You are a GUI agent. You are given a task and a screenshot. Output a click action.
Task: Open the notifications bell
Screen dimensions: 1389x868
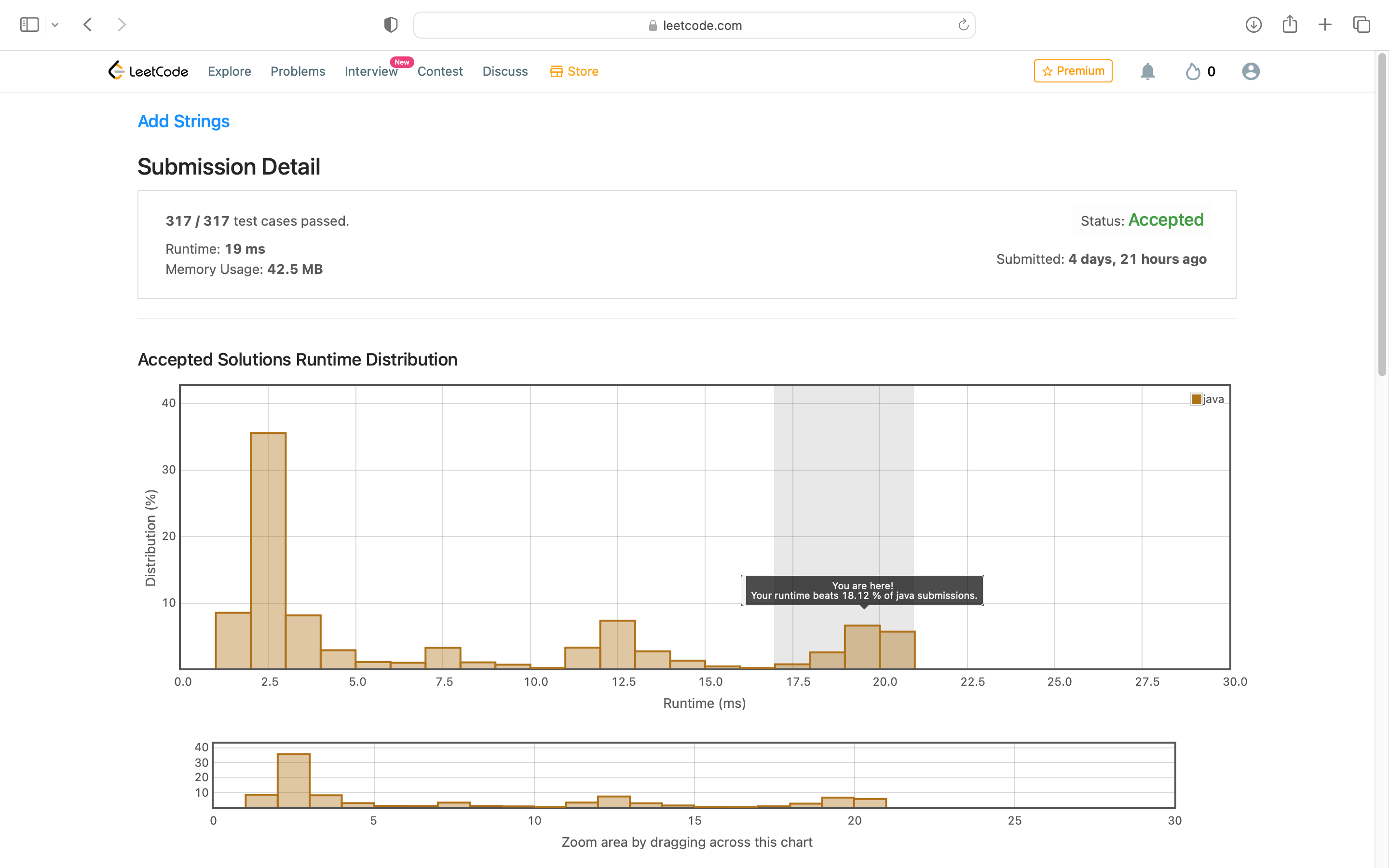tap(1147, 71)
